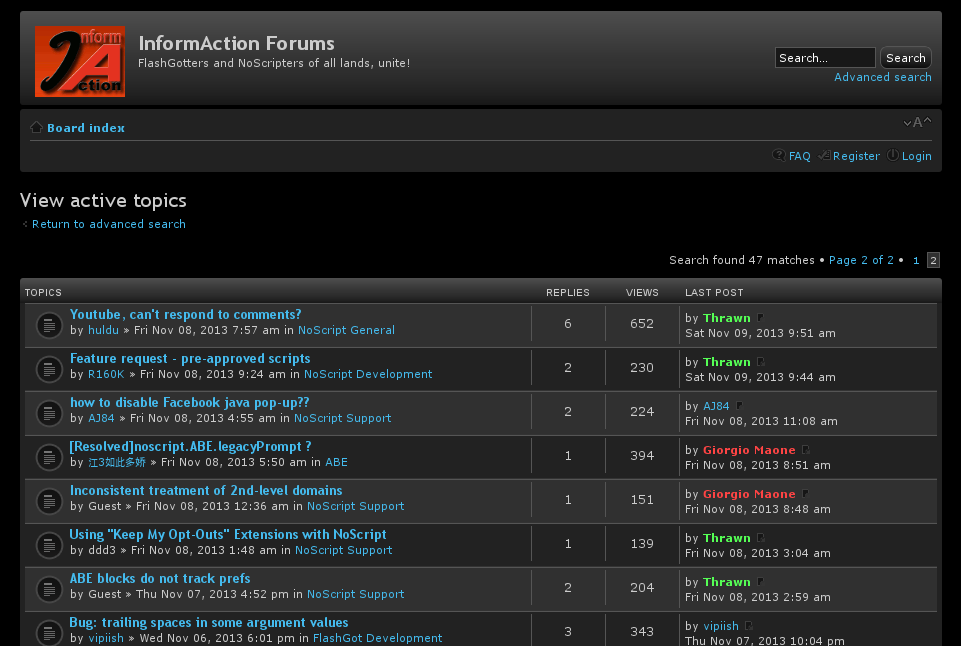Click the FAQ question-mark icon
The height and width of the screenshot is (646, 961).
(x=779, y=156)
